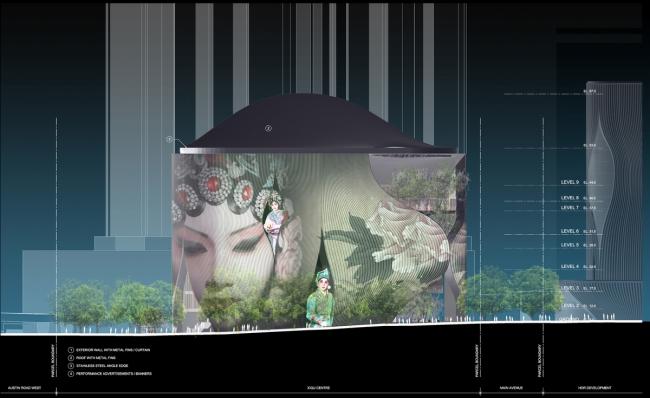Click legend text 'PERFORMANCE ADVERTISEMENTS / BANNERS'

[x=114, y=374]
